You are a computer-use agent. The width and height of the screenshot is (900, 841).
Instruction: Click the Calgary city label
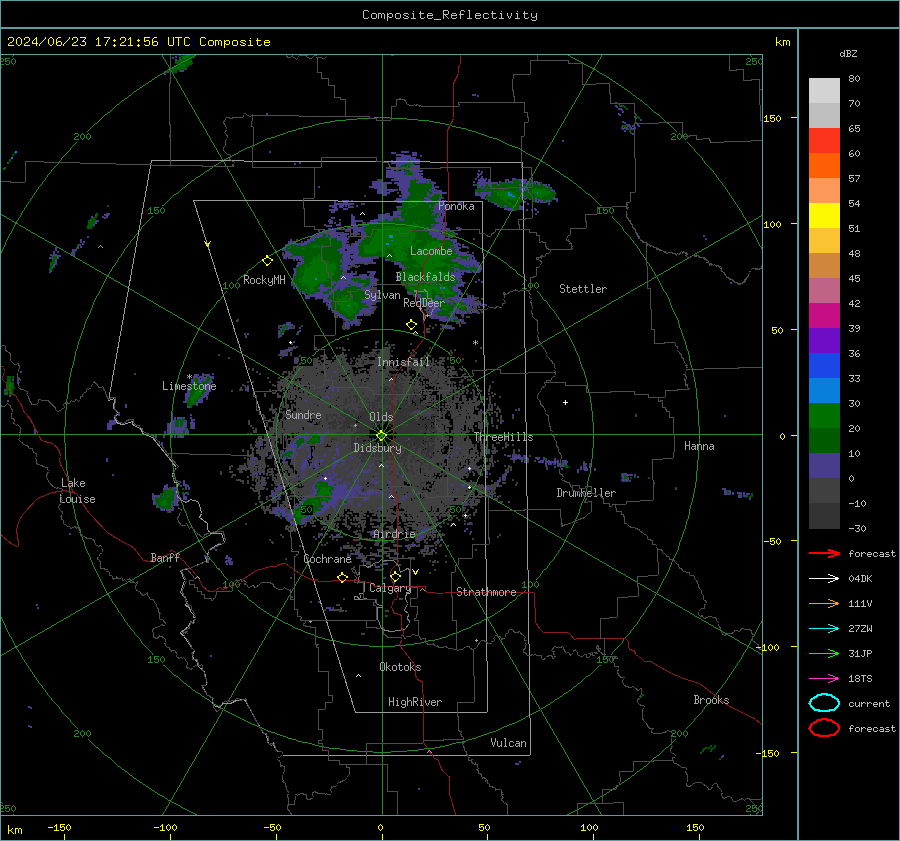[x=390, y=588]
